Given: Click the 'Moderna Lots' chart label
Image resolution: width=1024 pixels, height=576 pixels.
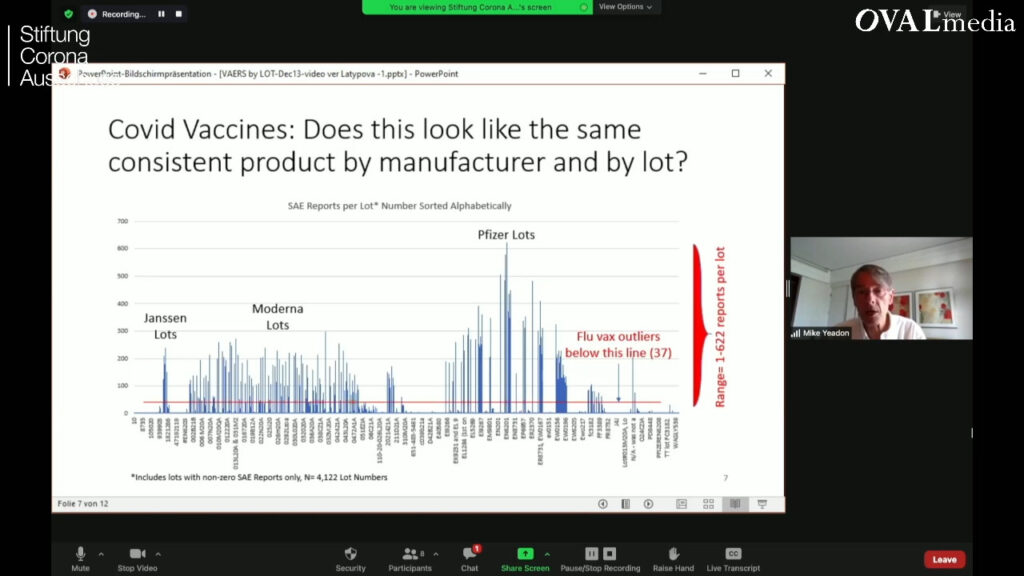Looking at the screenshot, I should tap(278, 317).
